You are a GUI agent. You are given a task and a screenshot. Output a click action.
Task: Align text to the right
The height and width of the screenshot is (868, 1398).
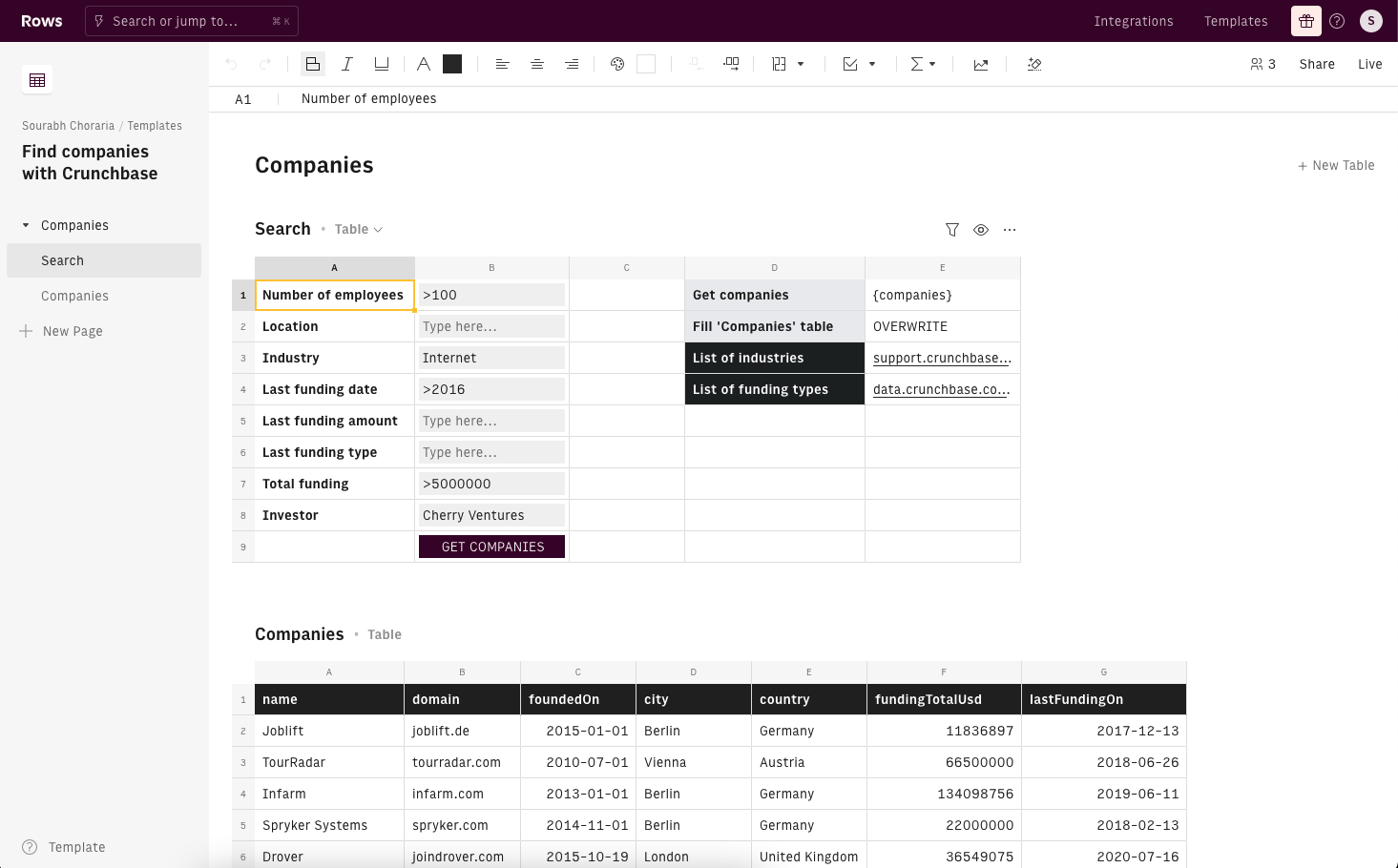coord(572,64)
